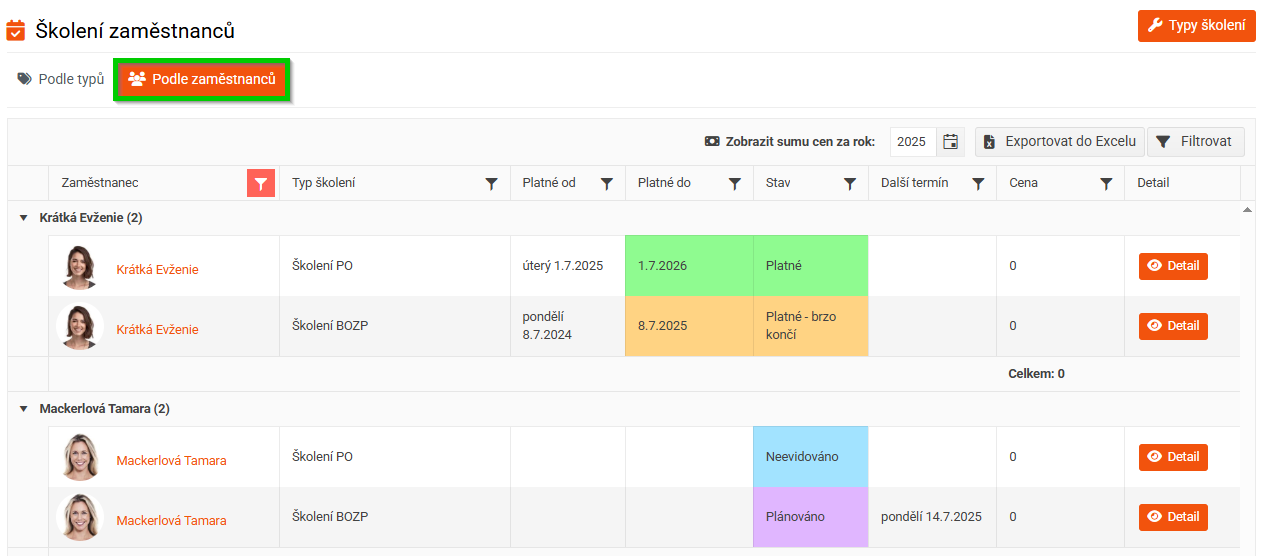Click the orange 8.7.2025 validity cell

pos(689,326)
